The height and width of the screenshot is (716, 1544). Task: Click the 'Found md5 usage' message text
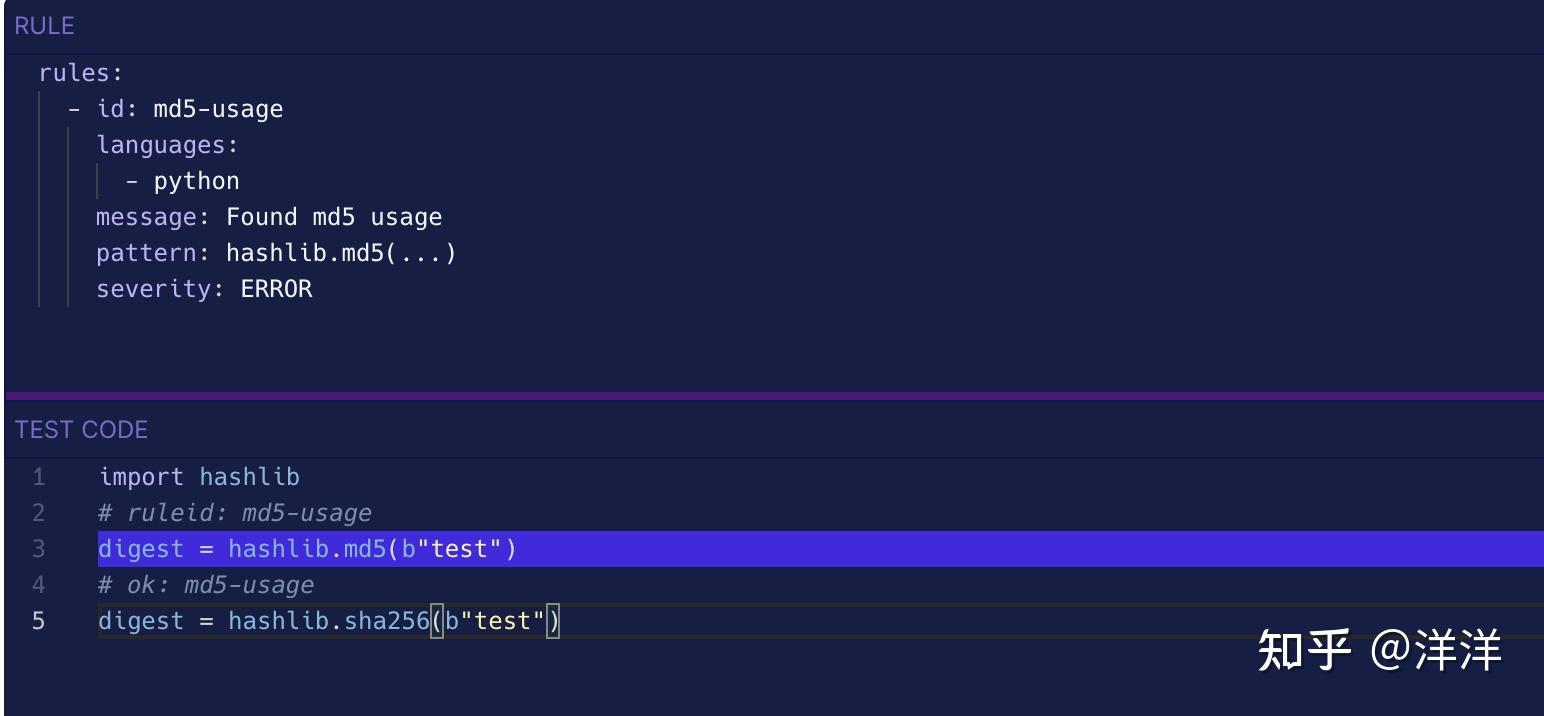(334, 217)
